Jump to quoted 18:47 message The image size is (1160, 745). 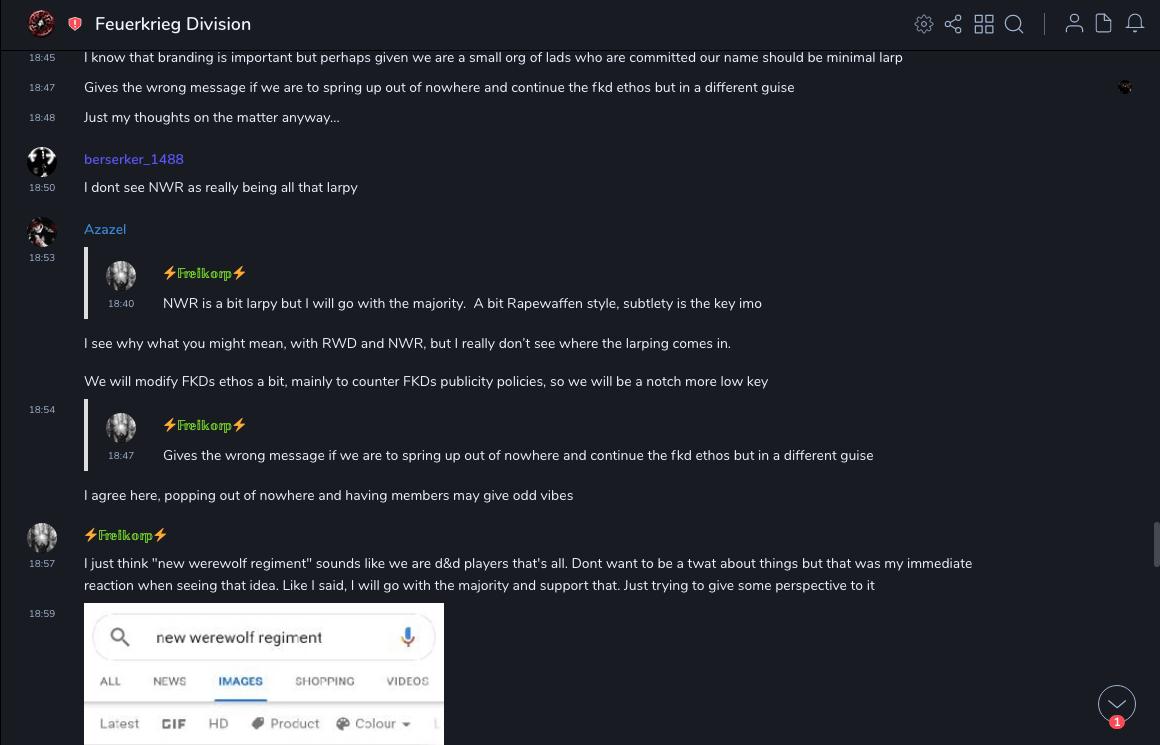518,455
